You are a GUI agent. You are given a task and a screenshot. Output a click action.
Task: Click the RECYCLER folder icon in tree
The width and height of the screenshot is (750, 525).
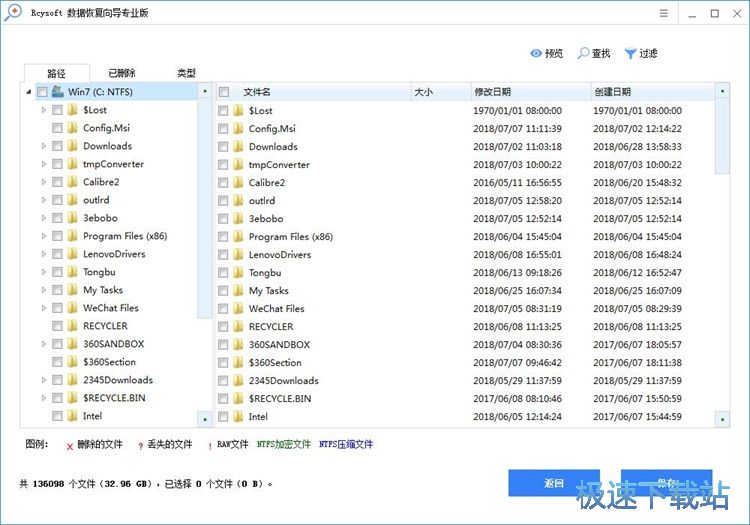(72, 326)
